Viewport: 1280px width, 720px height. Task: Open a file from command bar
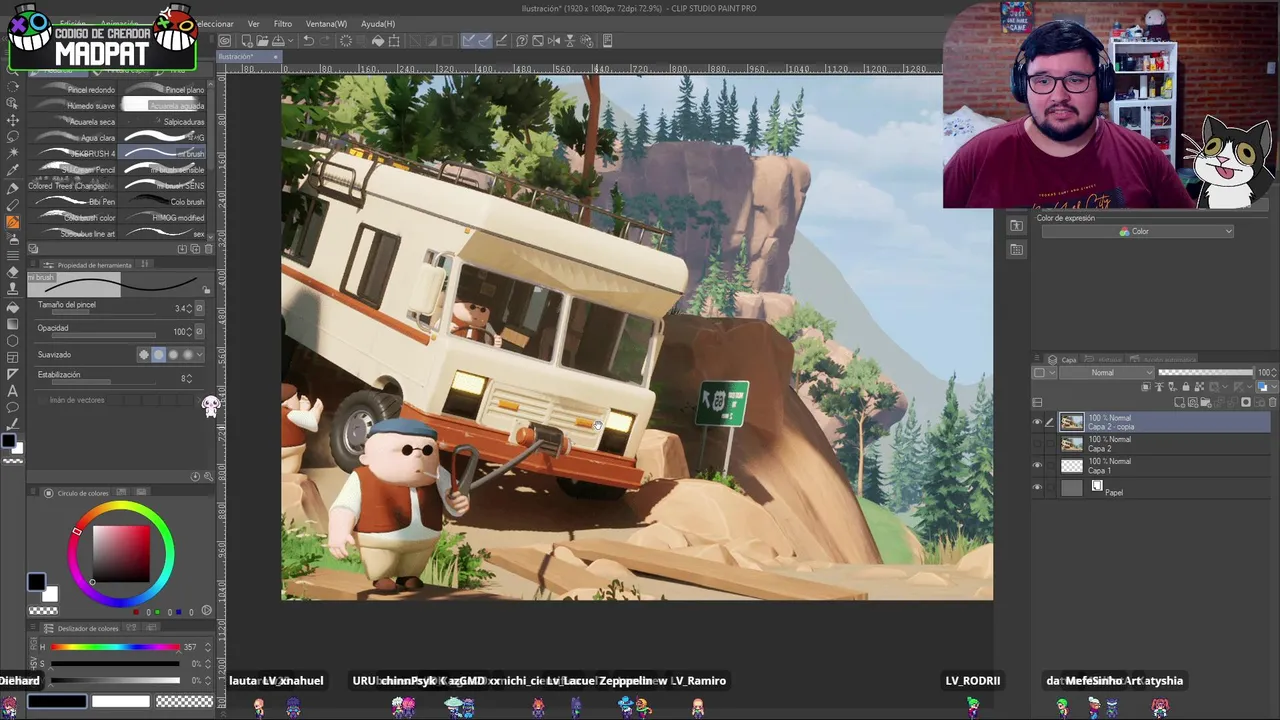(x=263, y=40)
